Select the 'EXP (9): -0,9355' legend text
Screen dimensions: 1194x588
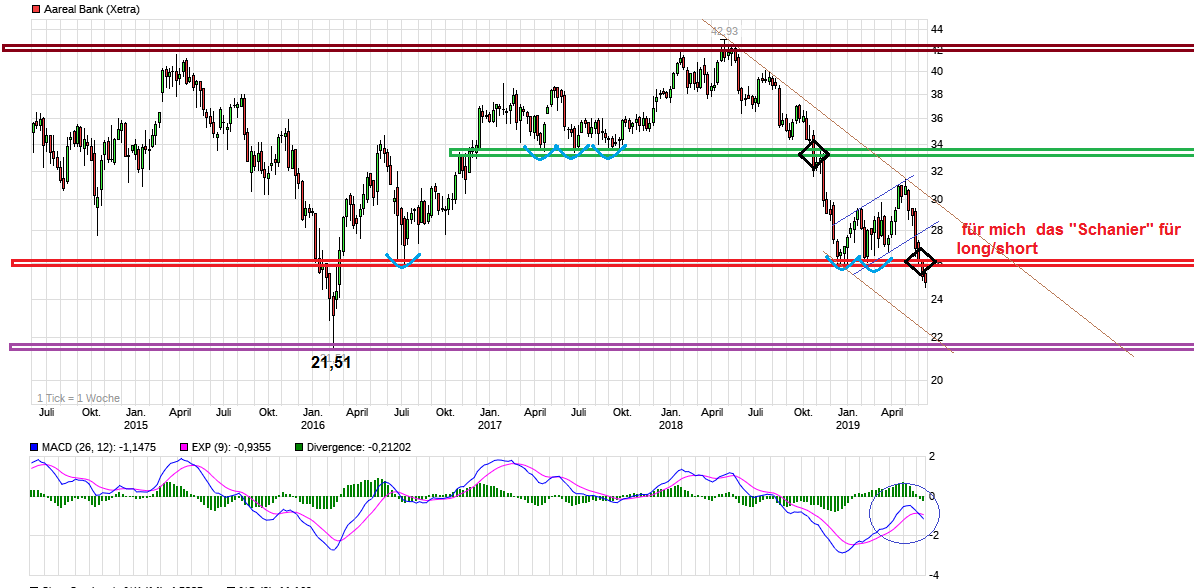231,448
